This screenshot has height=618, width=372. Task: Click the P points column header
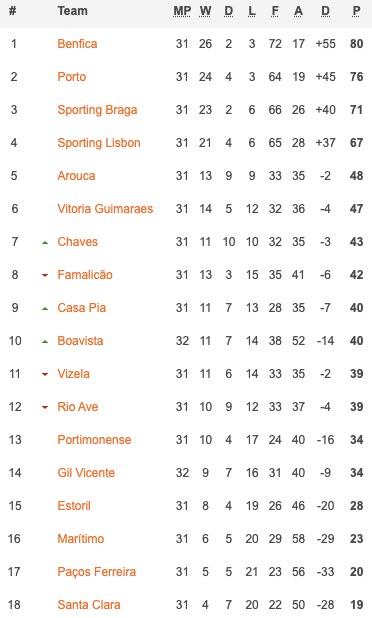click(x=356, y=11)
